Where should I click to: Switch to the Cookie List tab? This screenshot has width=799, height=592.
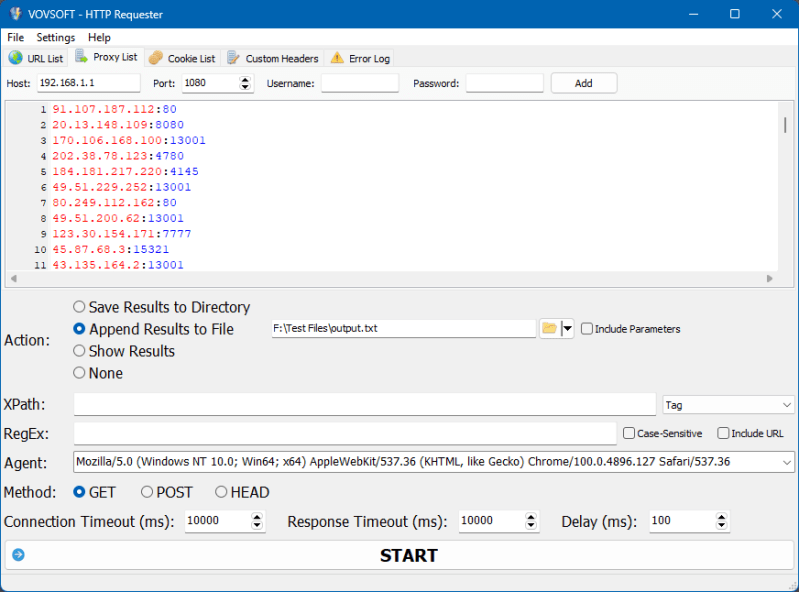[182, 58]
